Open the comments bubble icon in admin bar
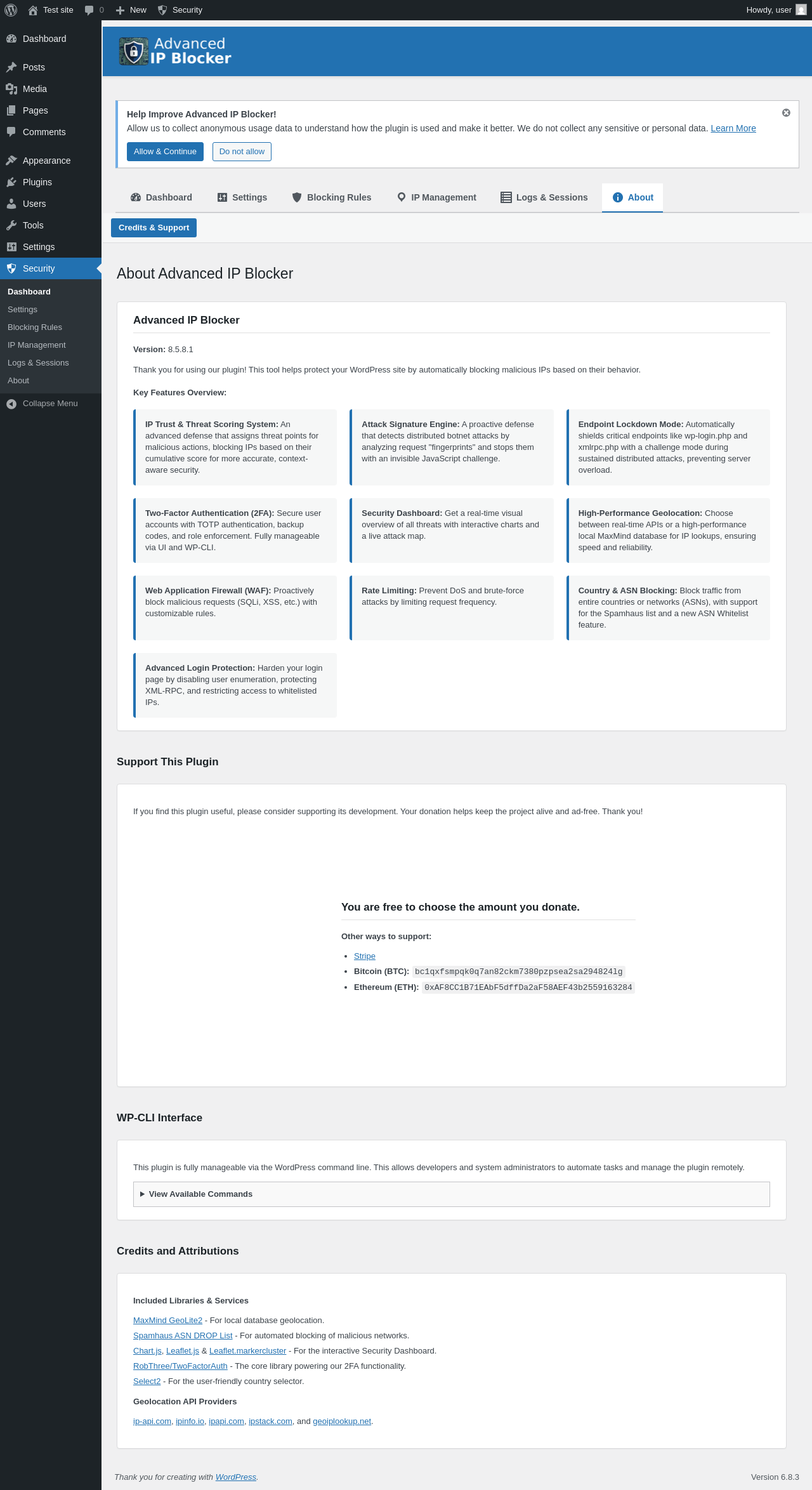The height and width of the screenshot is (1490, 812). point(89,10)
